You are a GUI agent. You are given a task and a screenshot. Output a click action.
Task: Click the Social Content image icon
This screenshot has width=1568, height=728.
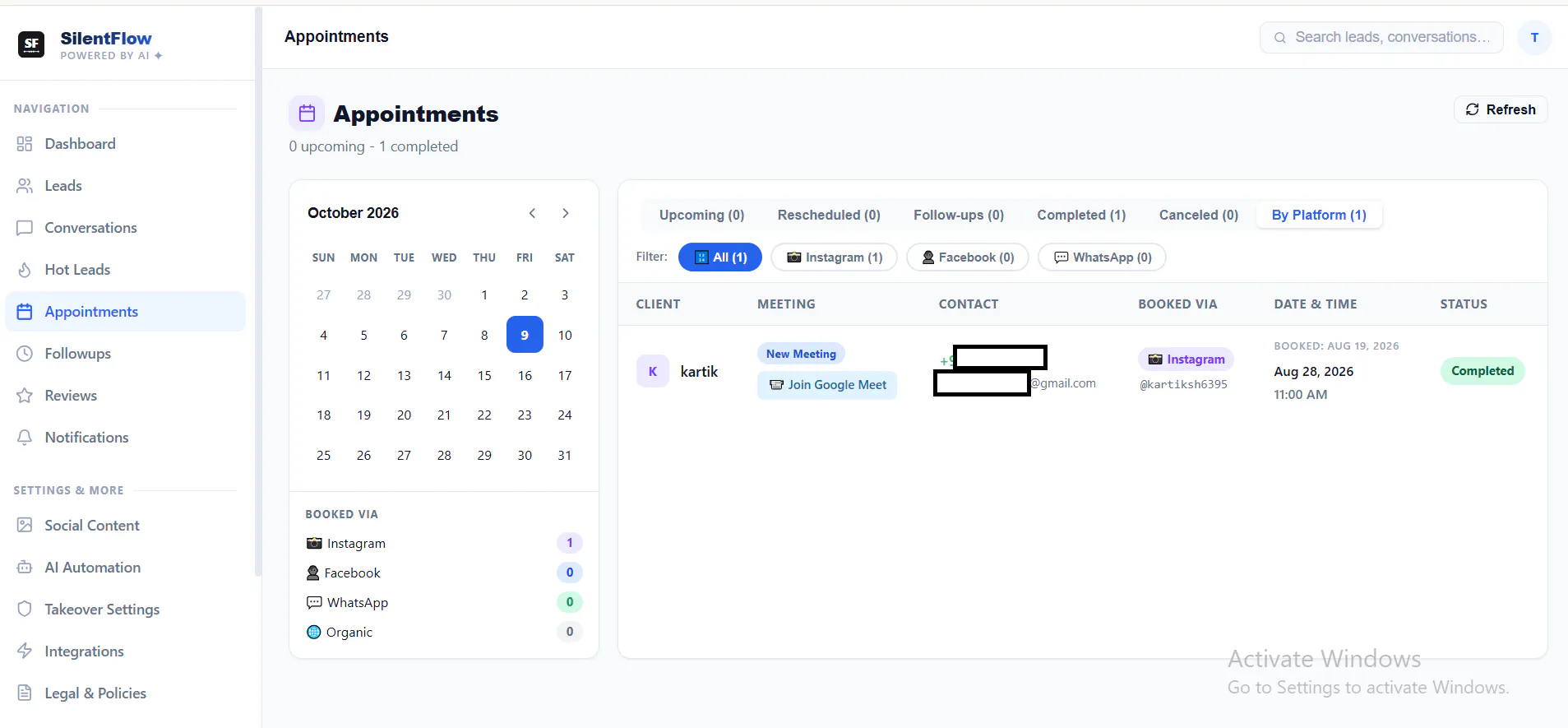point(25,526)
